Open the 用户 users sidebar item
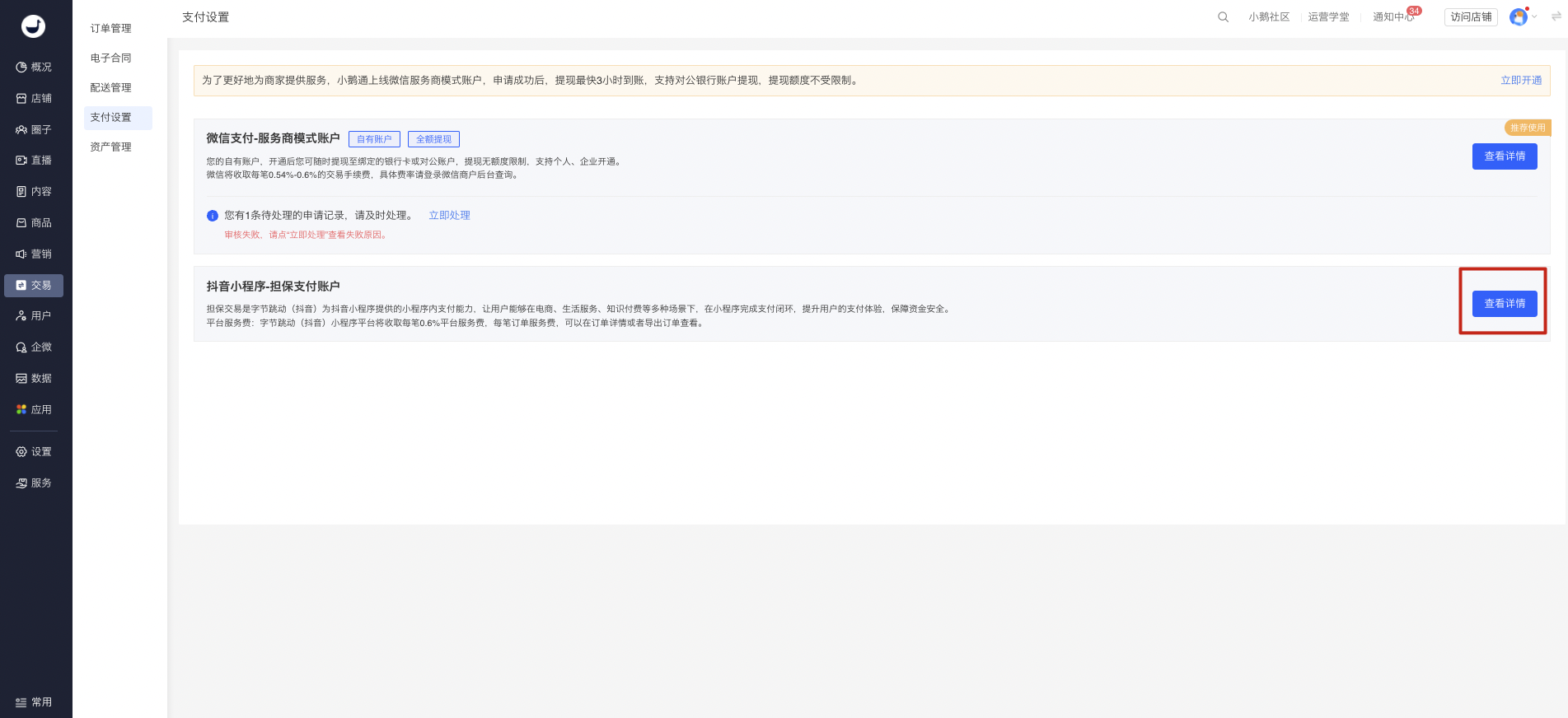This screenshot has width=1568, height=718. pos(34,316)
